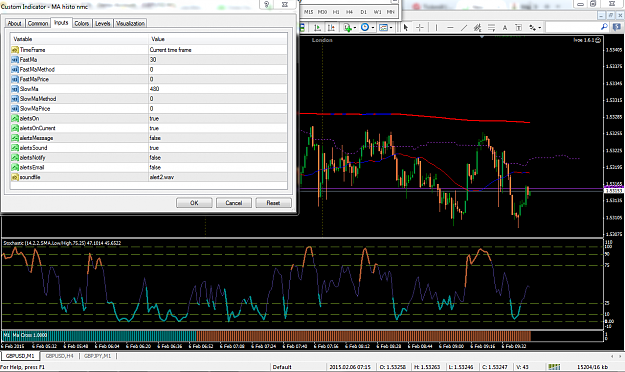This screenshot has width=625, height=372.
Task: Expand Indicators list dropdown arrow
Action: coord(355,28)
